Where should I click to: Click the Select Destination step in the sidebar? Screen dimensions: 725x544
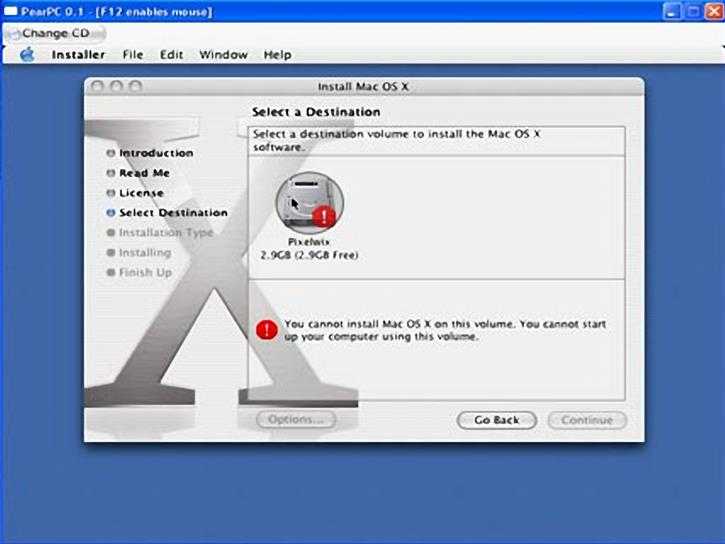point(167,213)
